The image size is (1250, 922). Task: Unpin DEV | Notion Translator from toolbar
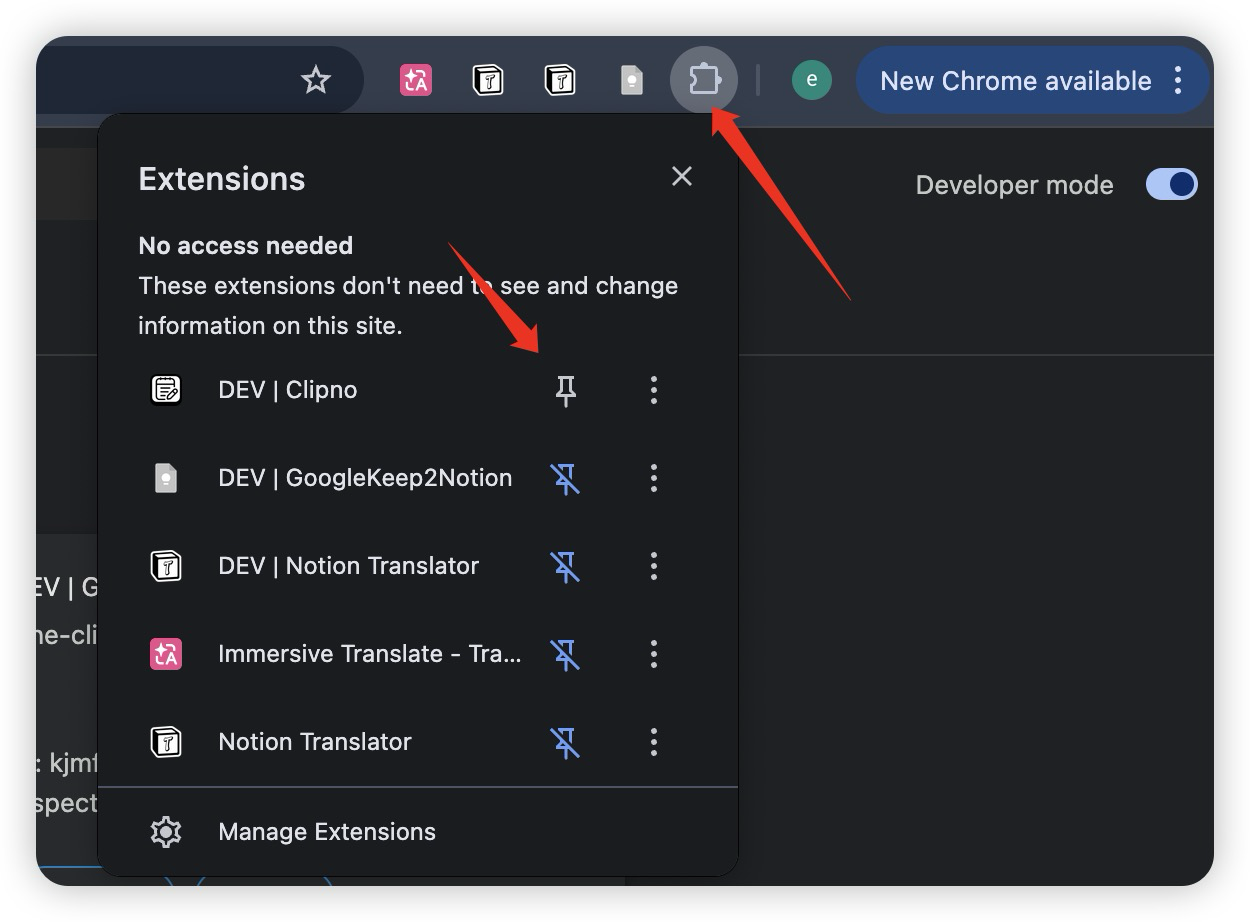(566, 566)
